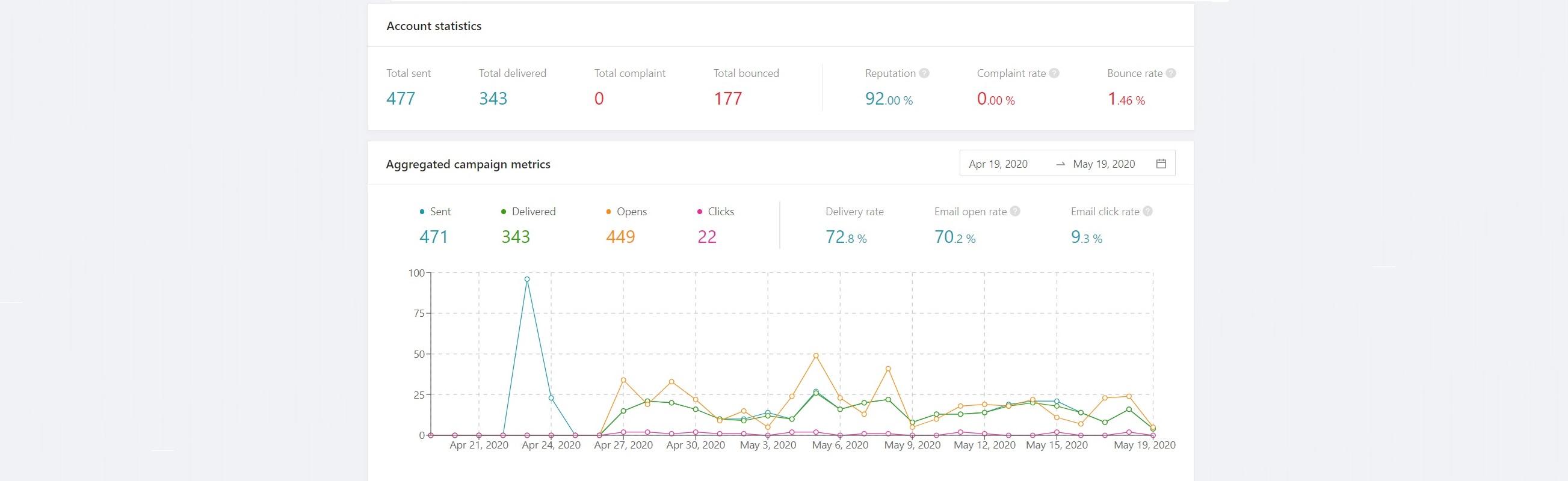Click the Apr 19, 2020 start date field
1568x481 pixels.
click(998, 164)
